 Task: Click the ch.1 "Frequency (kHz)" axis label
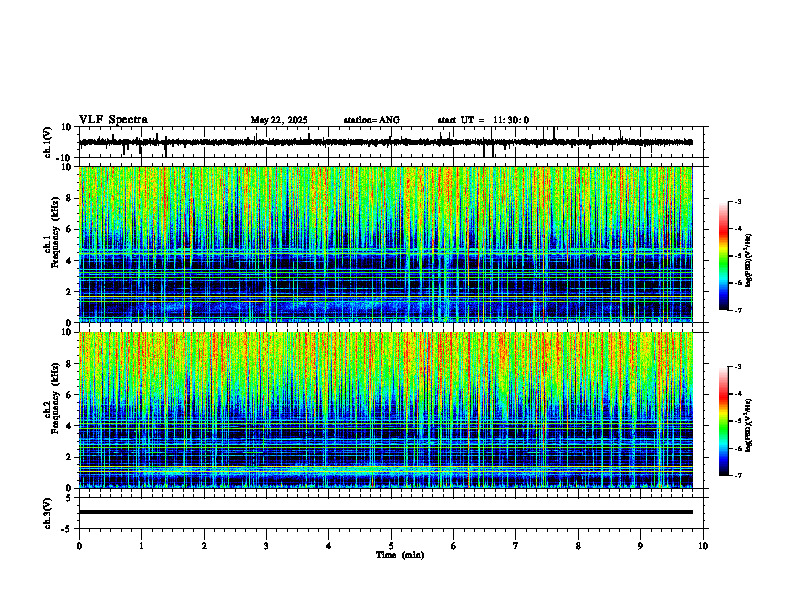(x=55, y=232)
